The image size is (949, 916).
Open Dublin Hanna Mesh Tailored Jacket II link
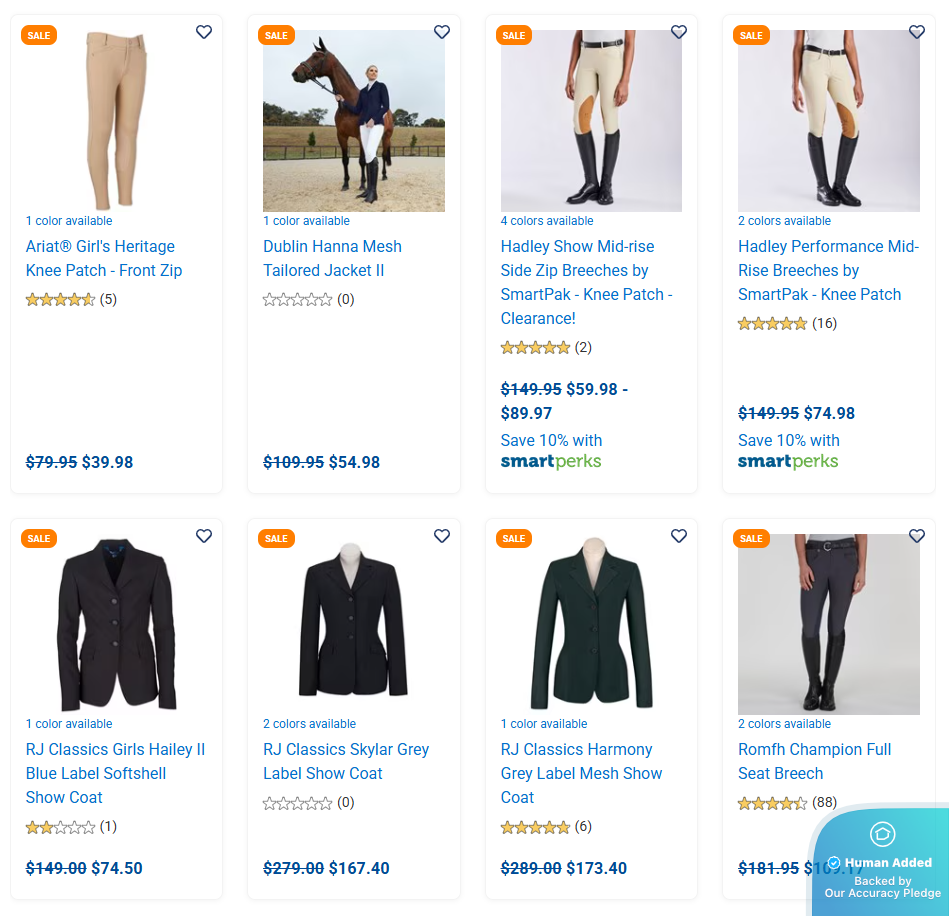[332, 258]
